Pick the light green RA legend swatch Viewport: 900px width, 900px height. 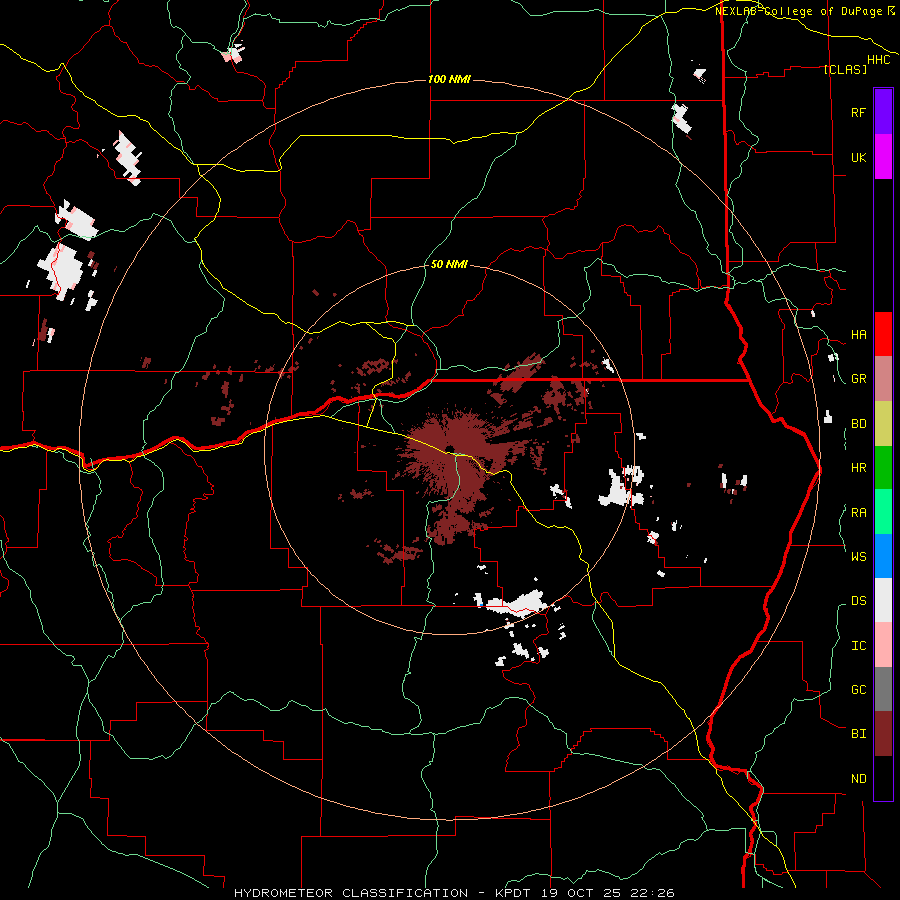(883, 512)
